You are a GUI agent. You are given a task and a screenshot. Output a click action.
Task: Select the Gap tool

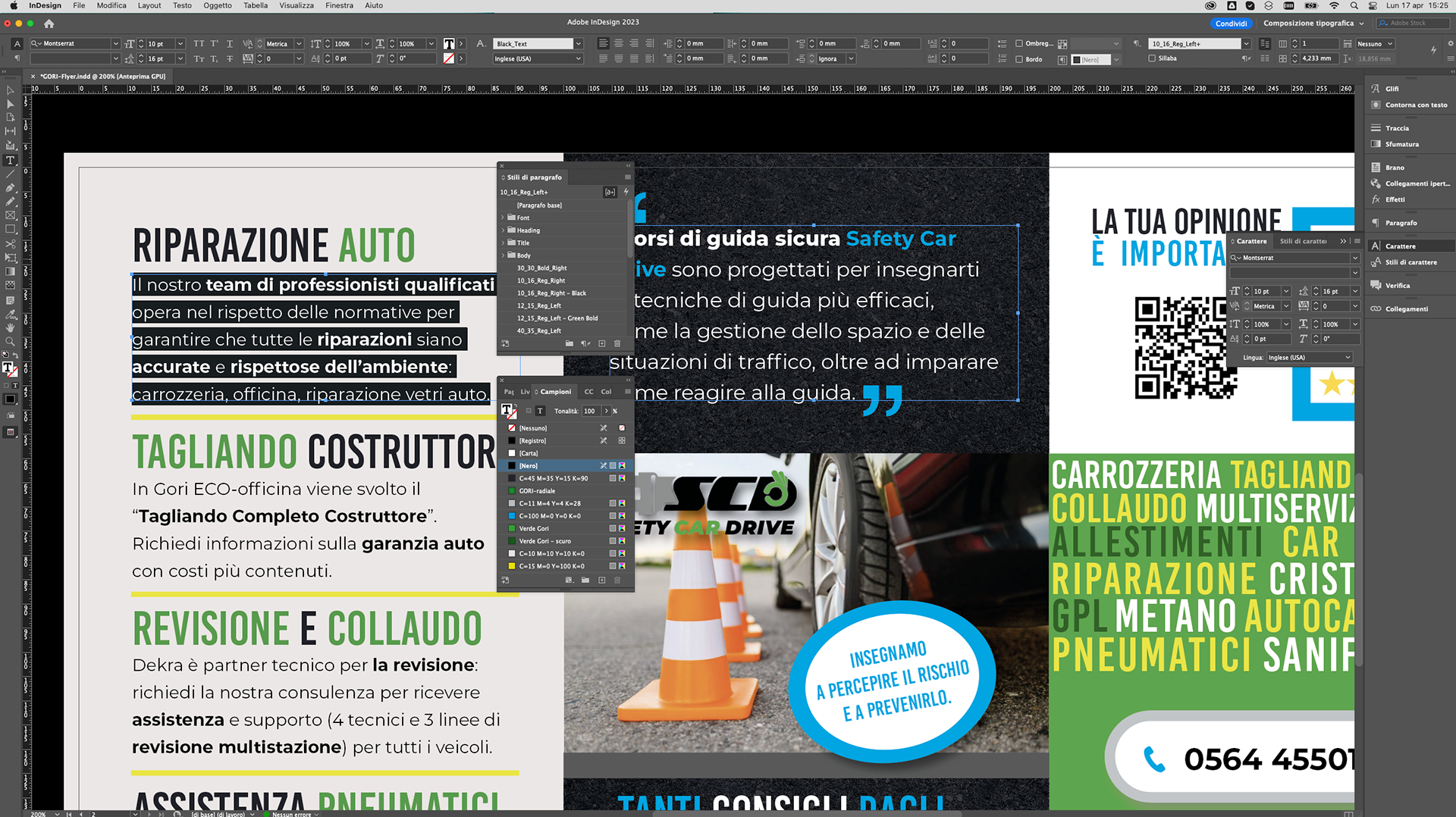pyautogui.click(x=10, y=131)
